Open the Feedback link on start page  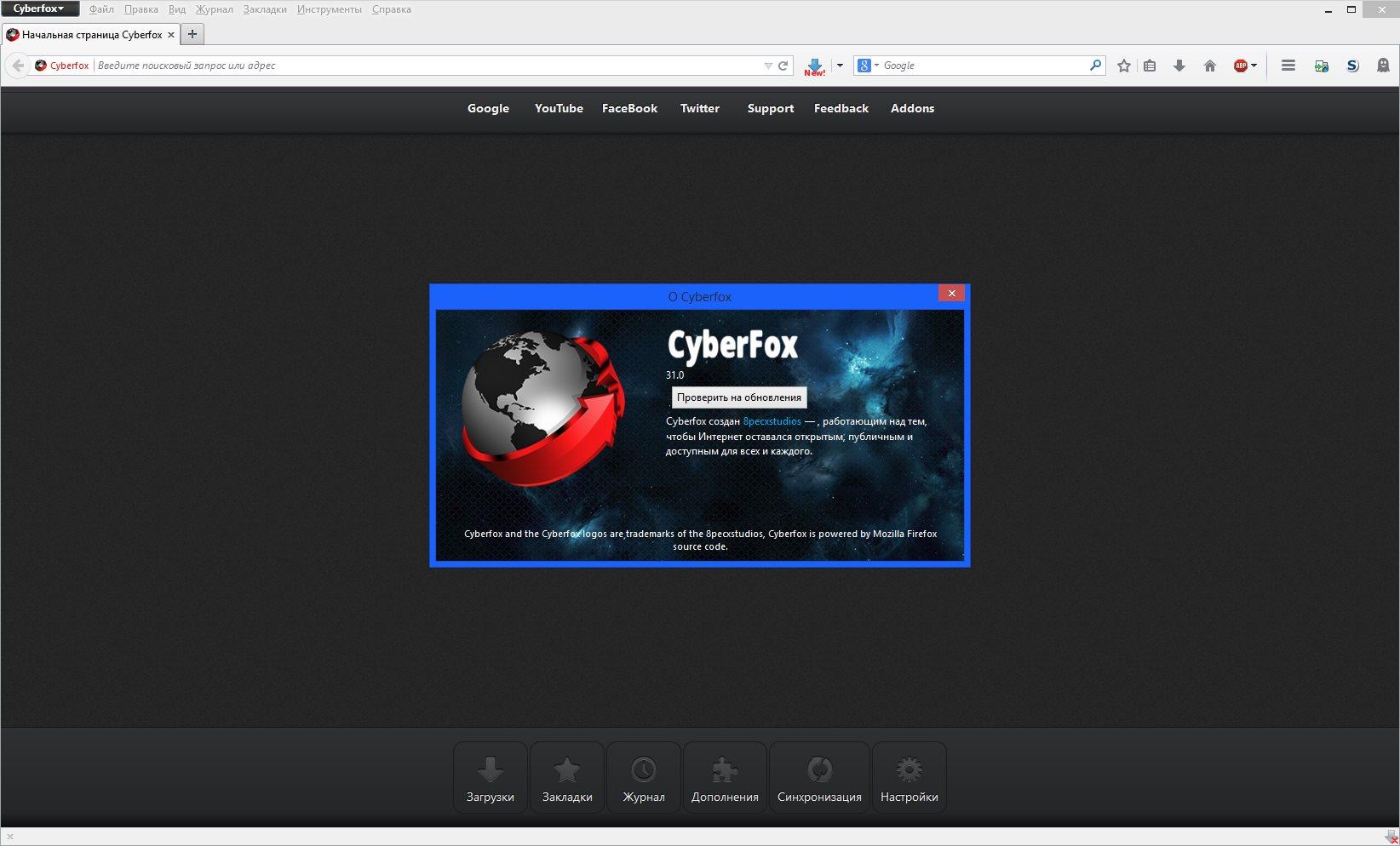[x=841, y=108]
